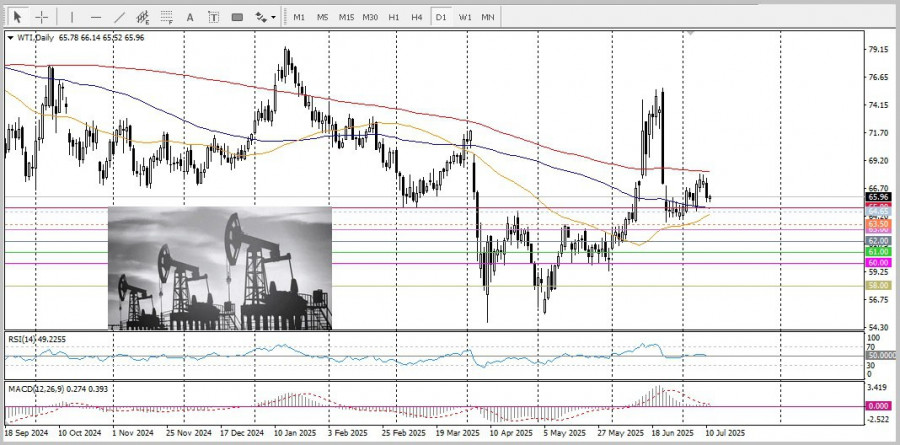Screen dimensions: 900x445
Task: Click the '10 Apr 2025' date label
Action: click(x=510, y=432)
